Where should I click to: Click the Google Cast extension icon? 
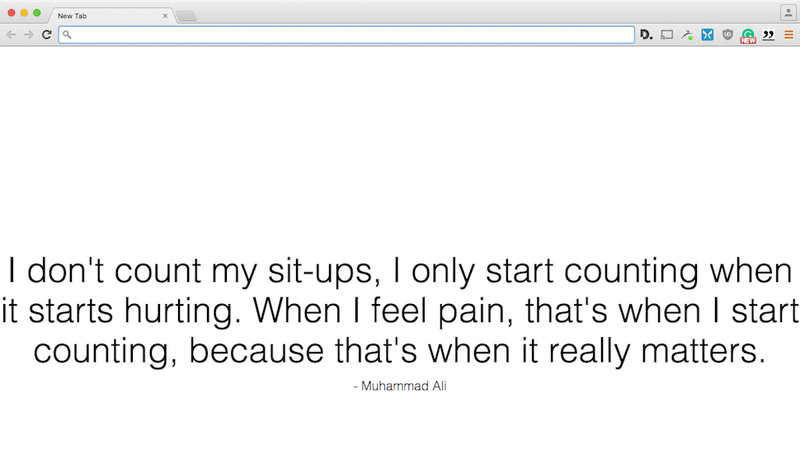(x=667, y=35)
